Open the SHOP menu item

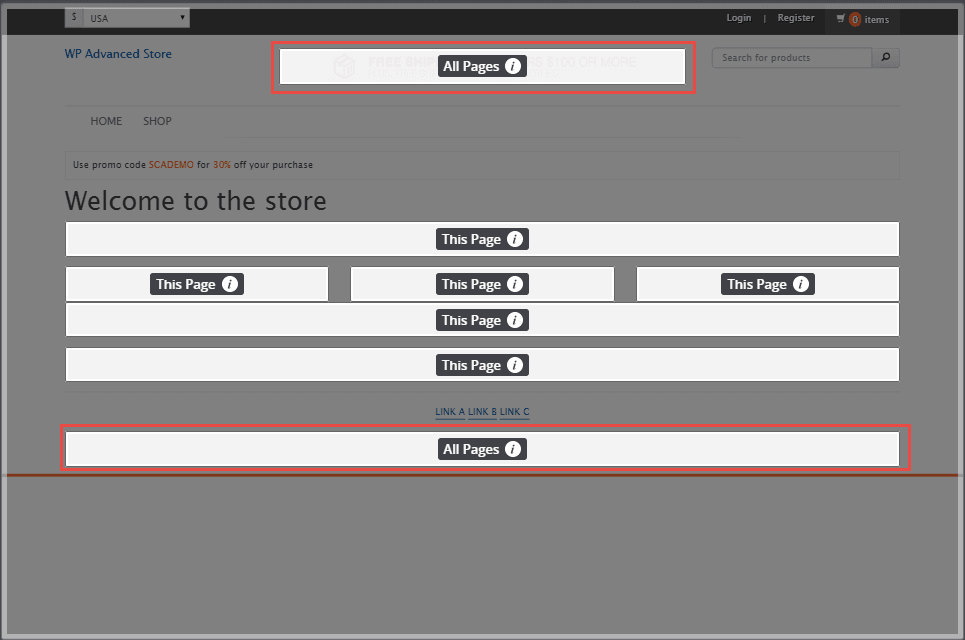pos(157,121)
